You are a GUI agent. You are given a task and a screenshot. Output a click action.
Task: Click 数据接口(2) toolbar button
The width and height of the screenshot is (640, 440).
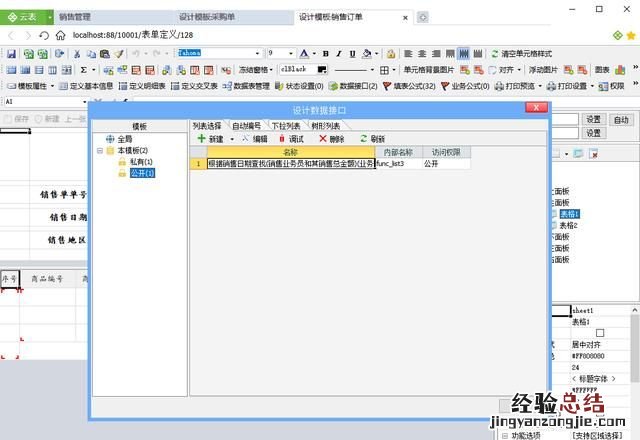(x=353, y=86)
